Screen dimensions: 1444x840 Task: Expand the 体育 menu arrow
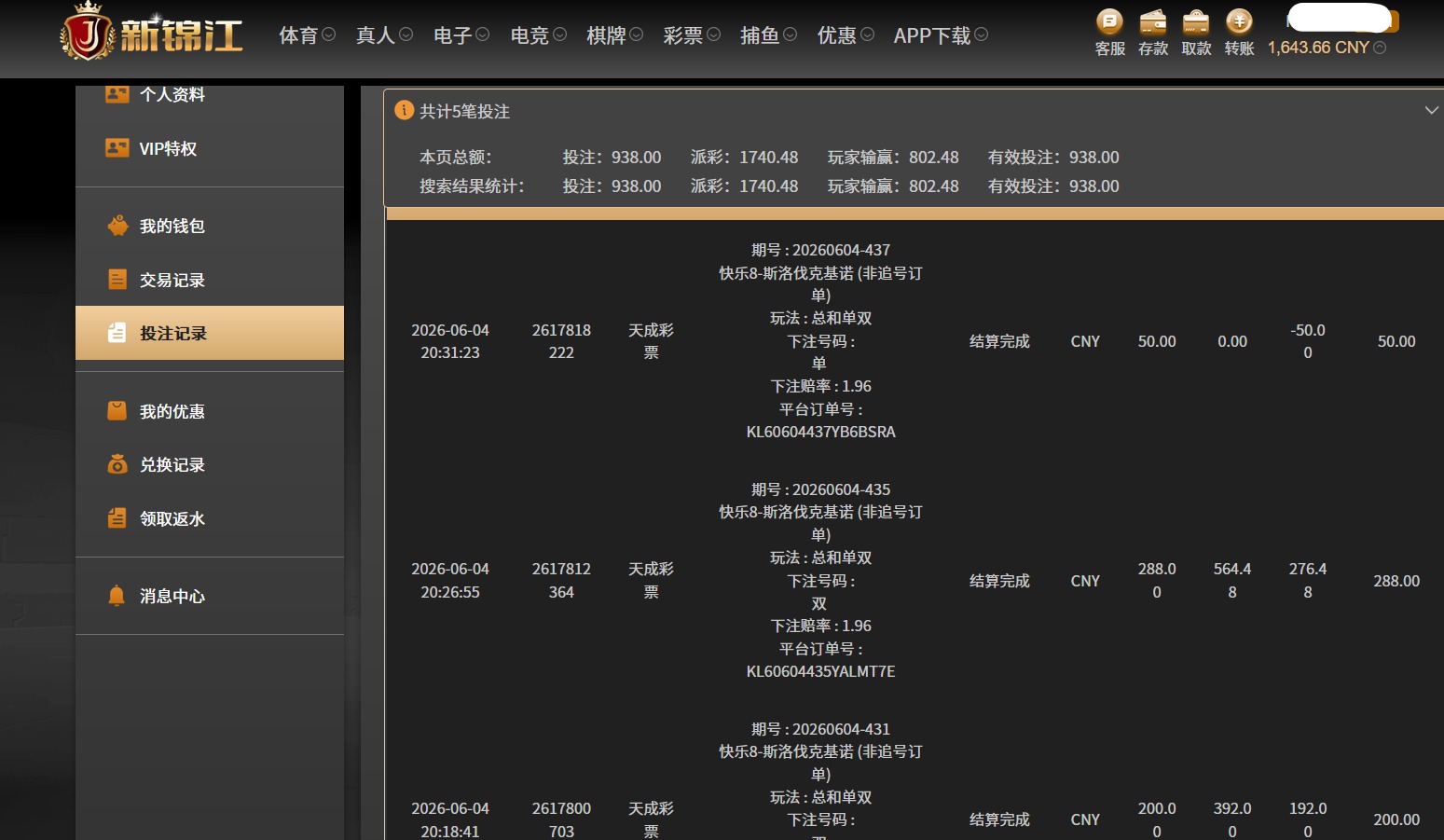(328, 34)
